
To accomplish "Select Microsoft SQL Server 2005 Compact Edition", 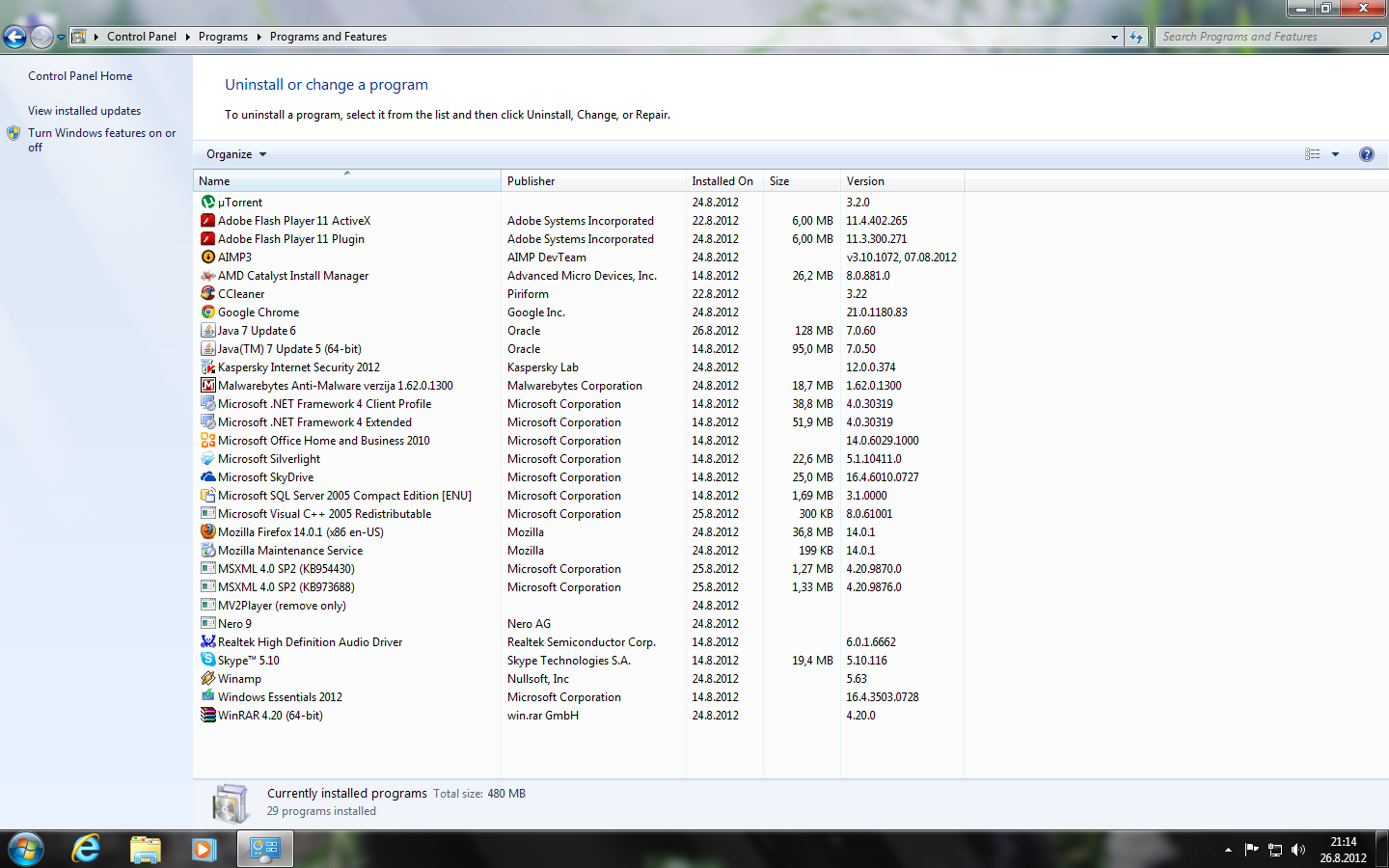I will [x=579, y=496].
